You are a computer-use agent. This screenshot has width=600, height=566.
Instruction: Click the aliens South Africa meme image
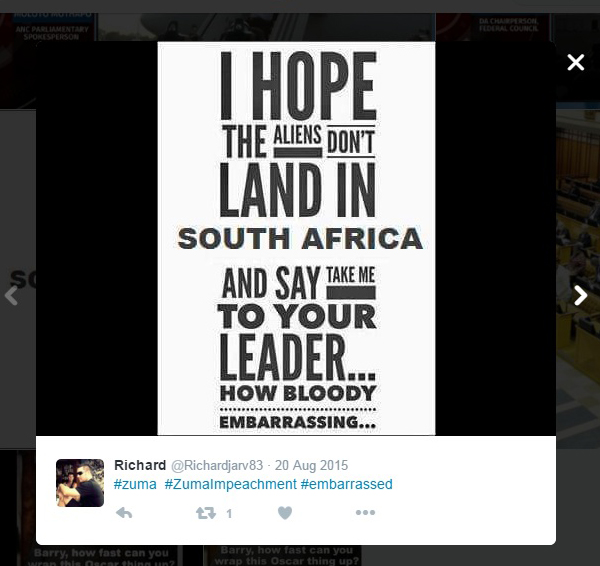tap(296, 238)
